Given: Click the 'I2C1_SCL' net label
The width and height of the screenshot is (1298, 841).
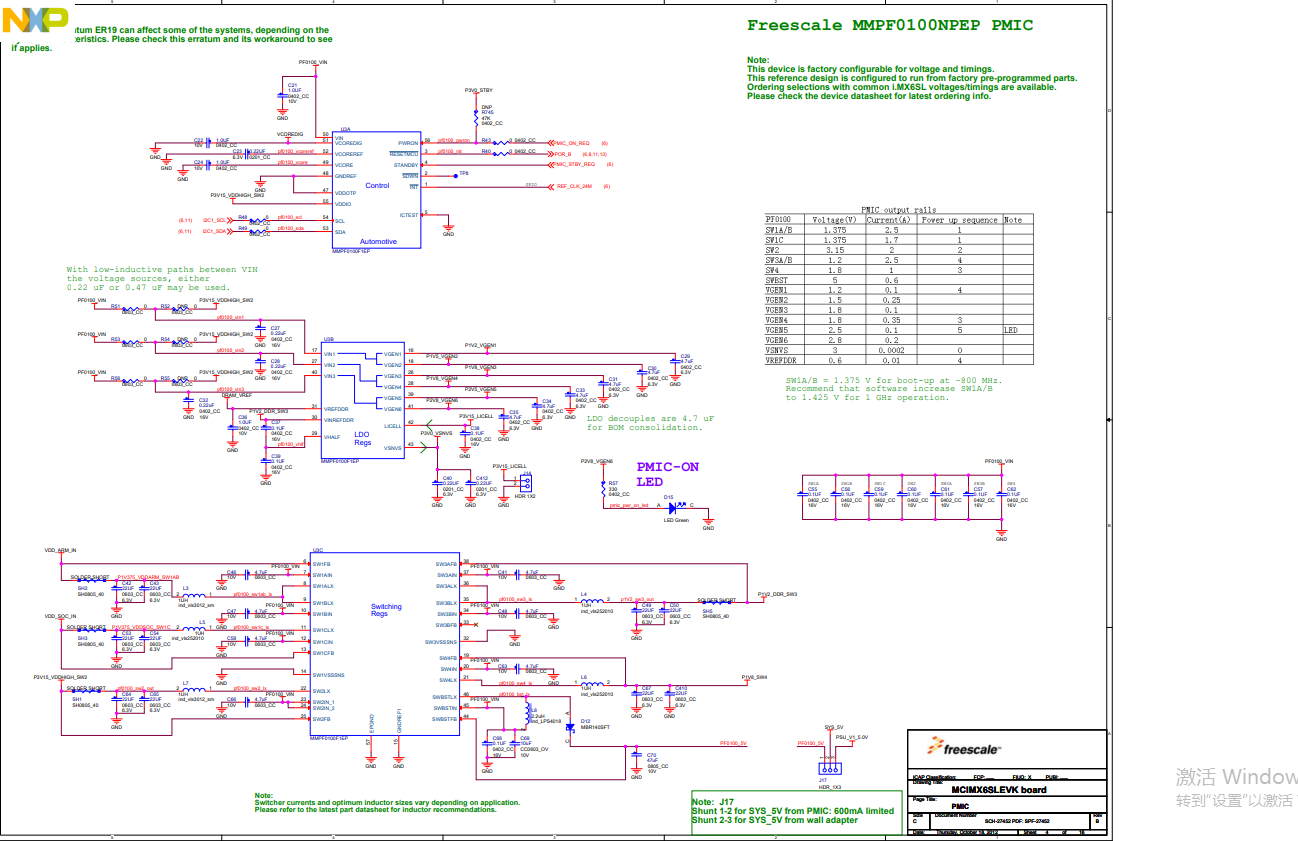Looking at the screenshot, I should 215,219.
